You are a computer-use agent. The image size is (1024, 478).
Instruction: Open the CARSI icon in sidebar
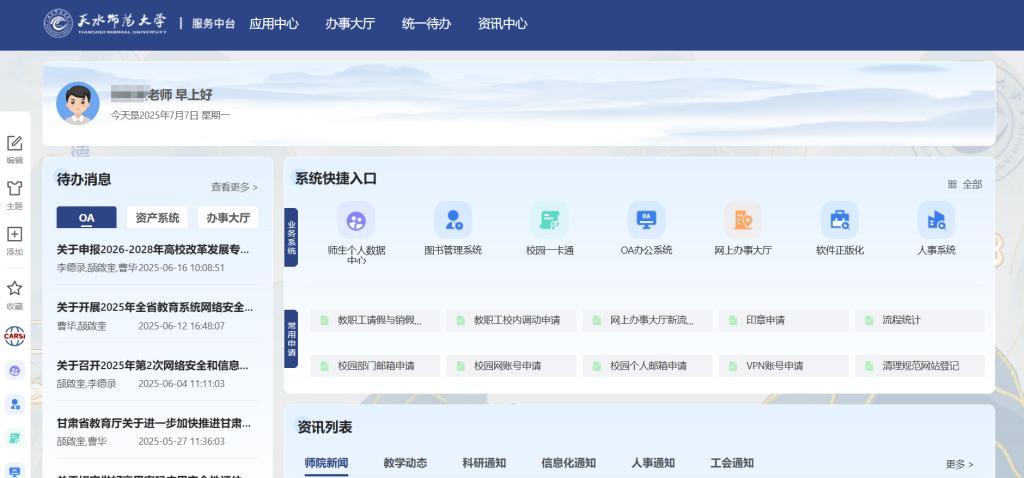pos(14,335)
